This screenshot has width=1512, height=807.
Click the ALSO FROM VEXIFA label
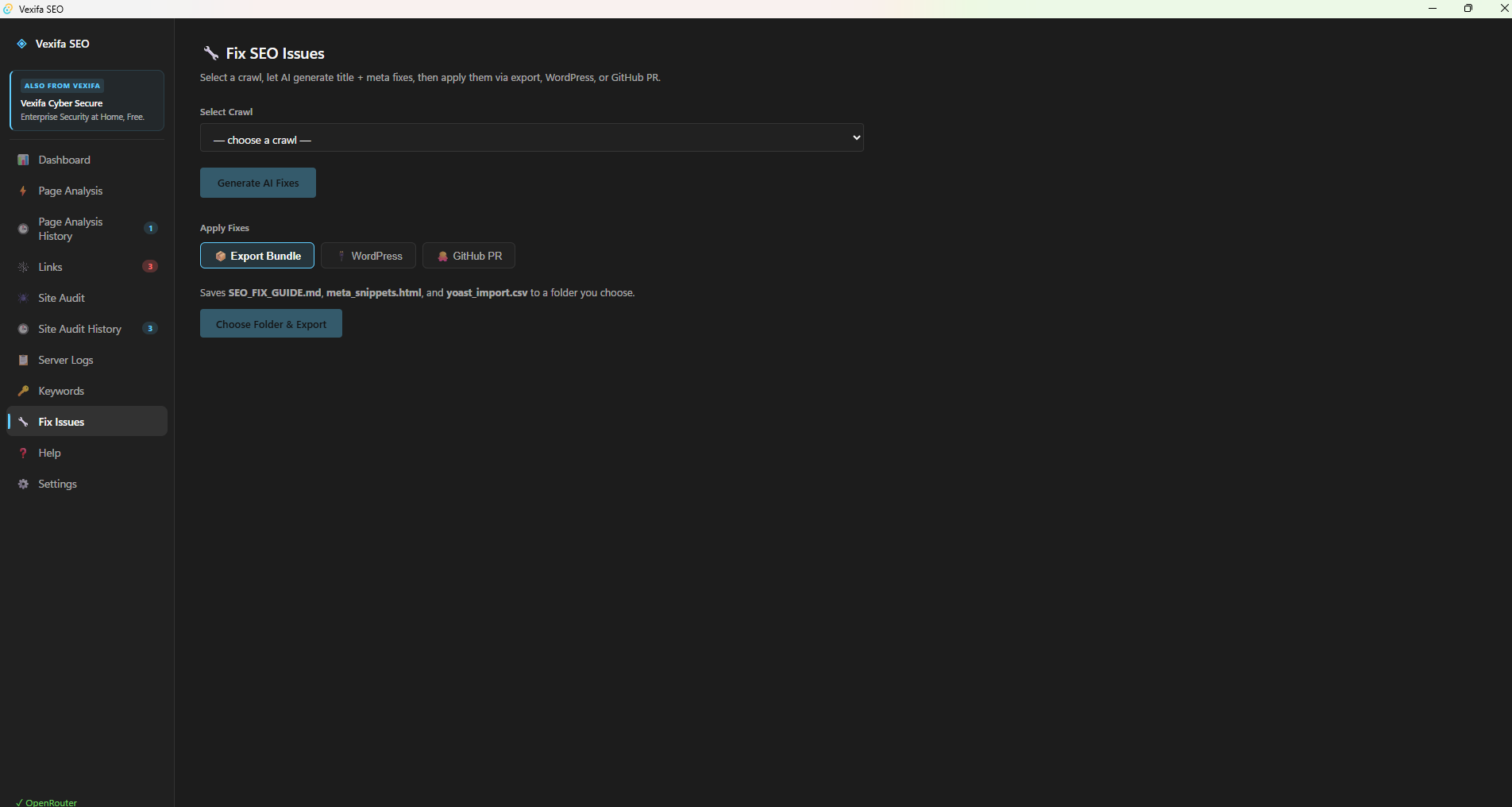pos(62,86)
